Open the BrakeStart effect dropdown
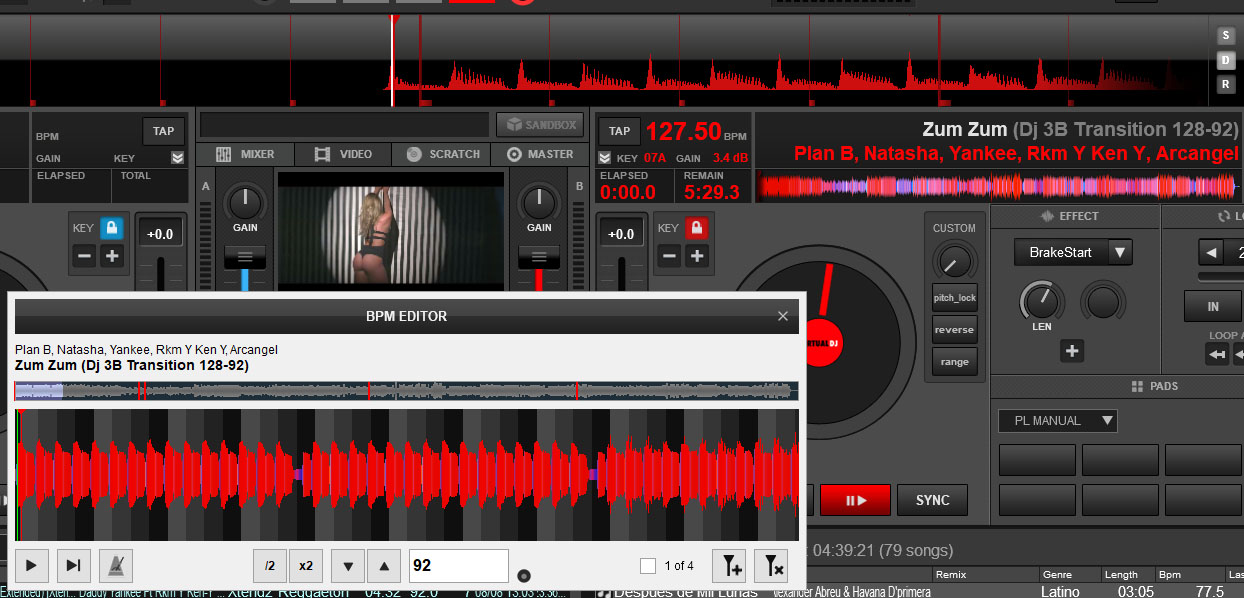This screenshot has width=1244, height=598. coord(1073,252)
